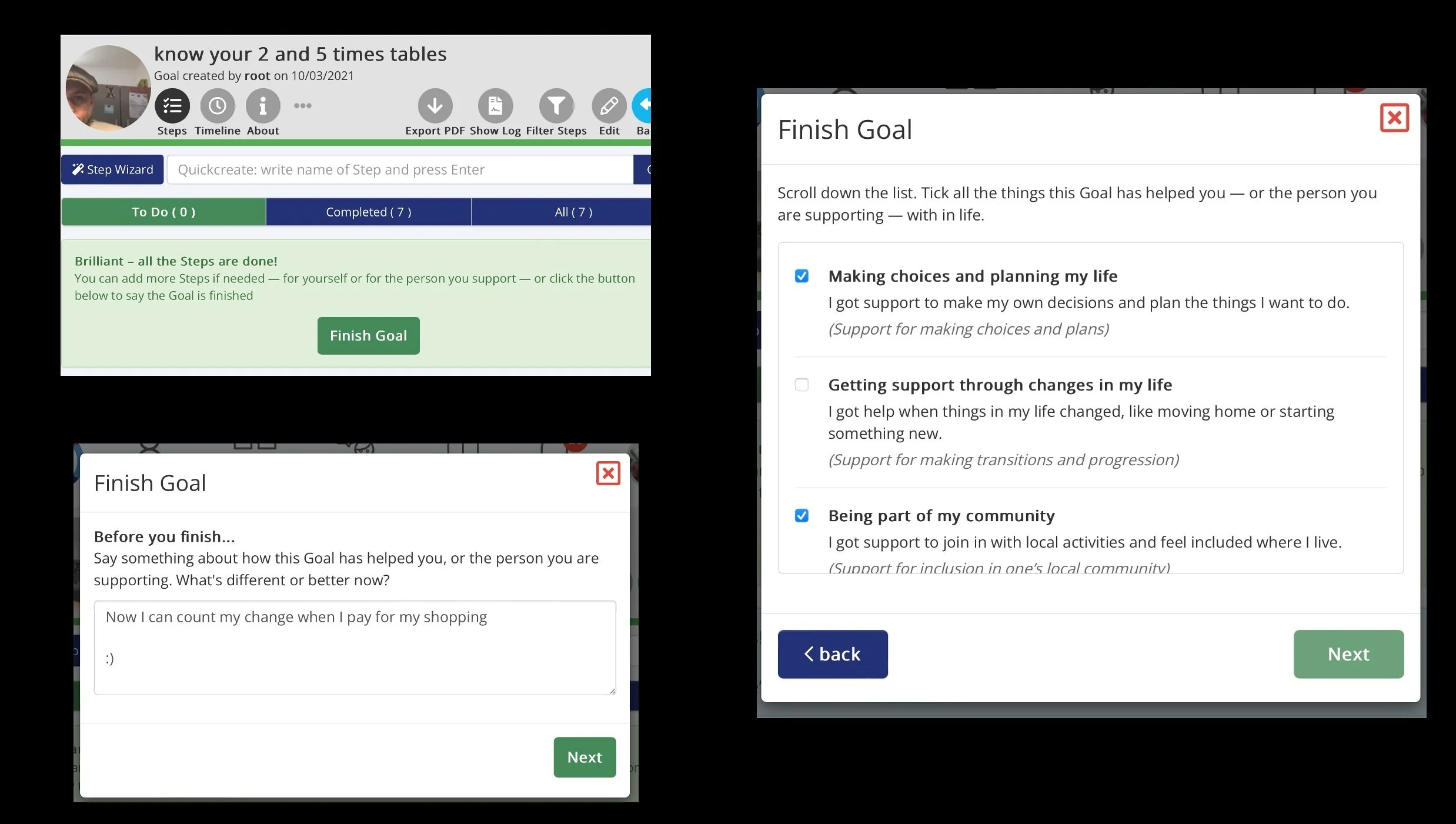Click the Filter Steps funnel icon
1456x824 pixels.
tap(556, 106)
